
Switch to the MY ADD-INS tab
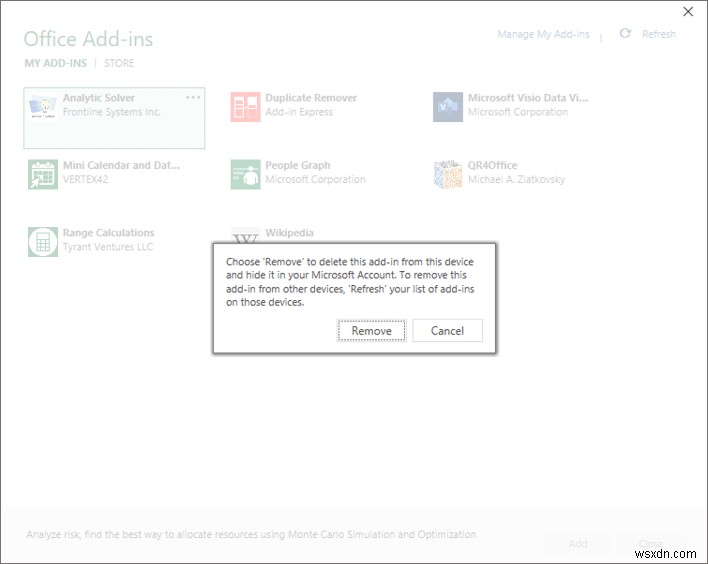click(x=56, y=63)
